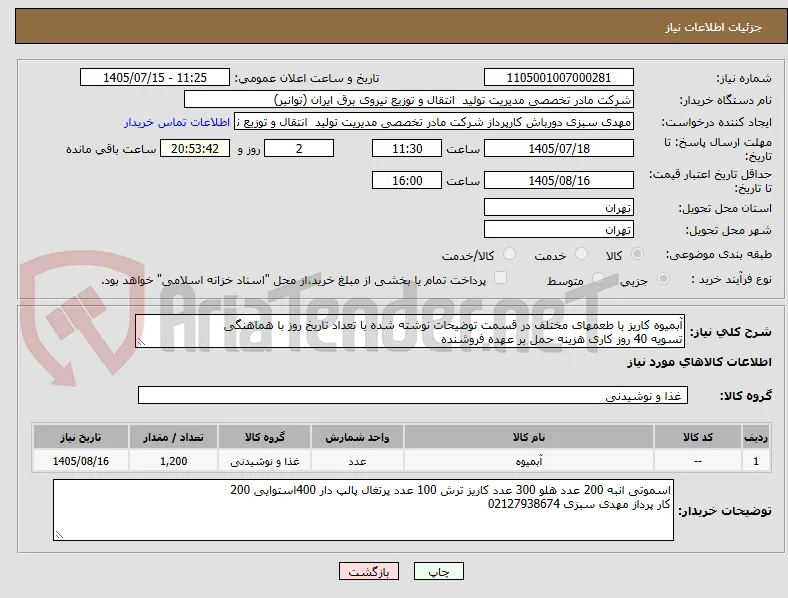Click the نام کالا column header

coord(529,437)
